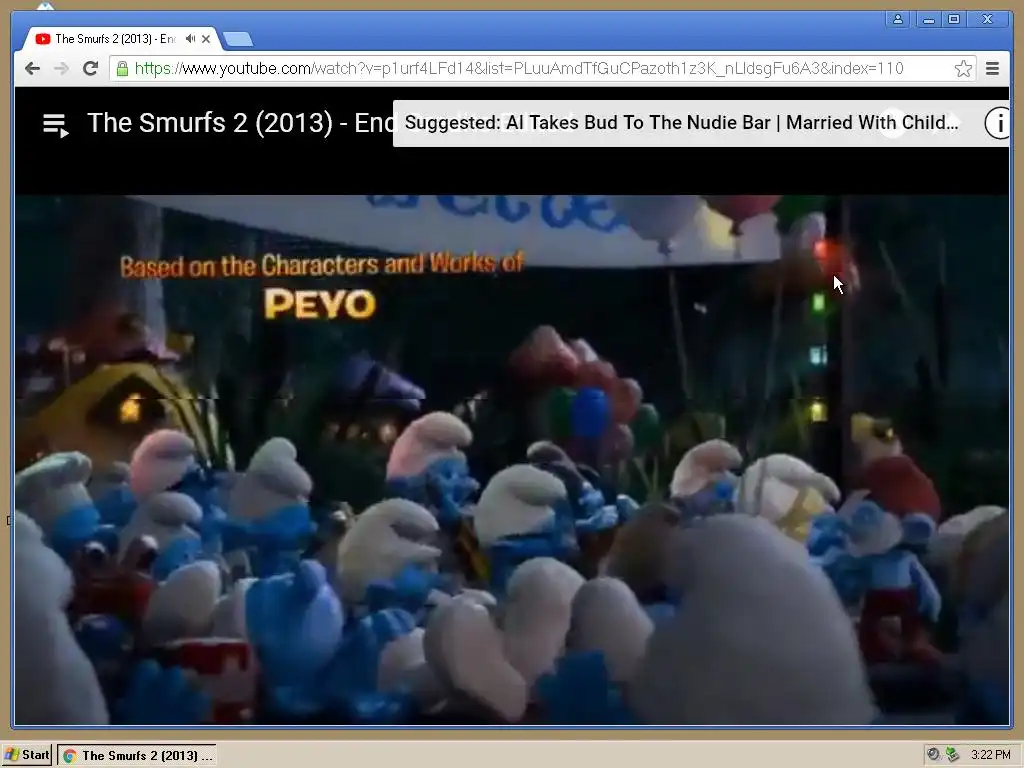The image size is (1024, 768).
Task: Click the YouTube URL address bar
Action: (542, 69)
